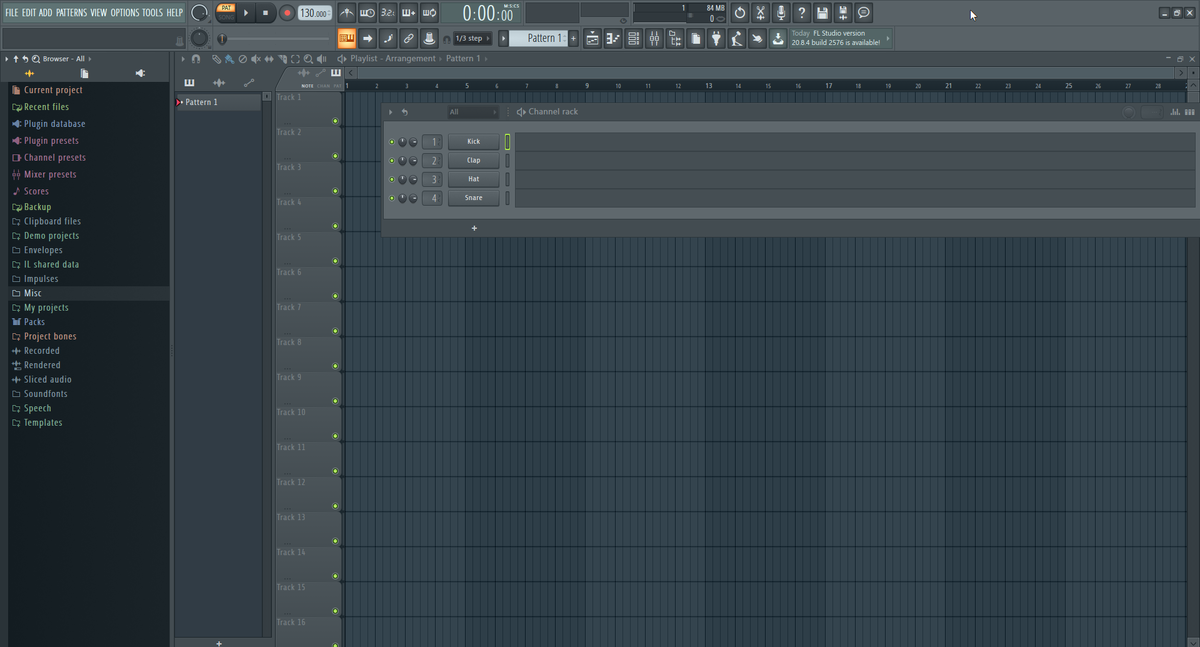Open the Pattern 1 selector dropdown

click(539, 38)
